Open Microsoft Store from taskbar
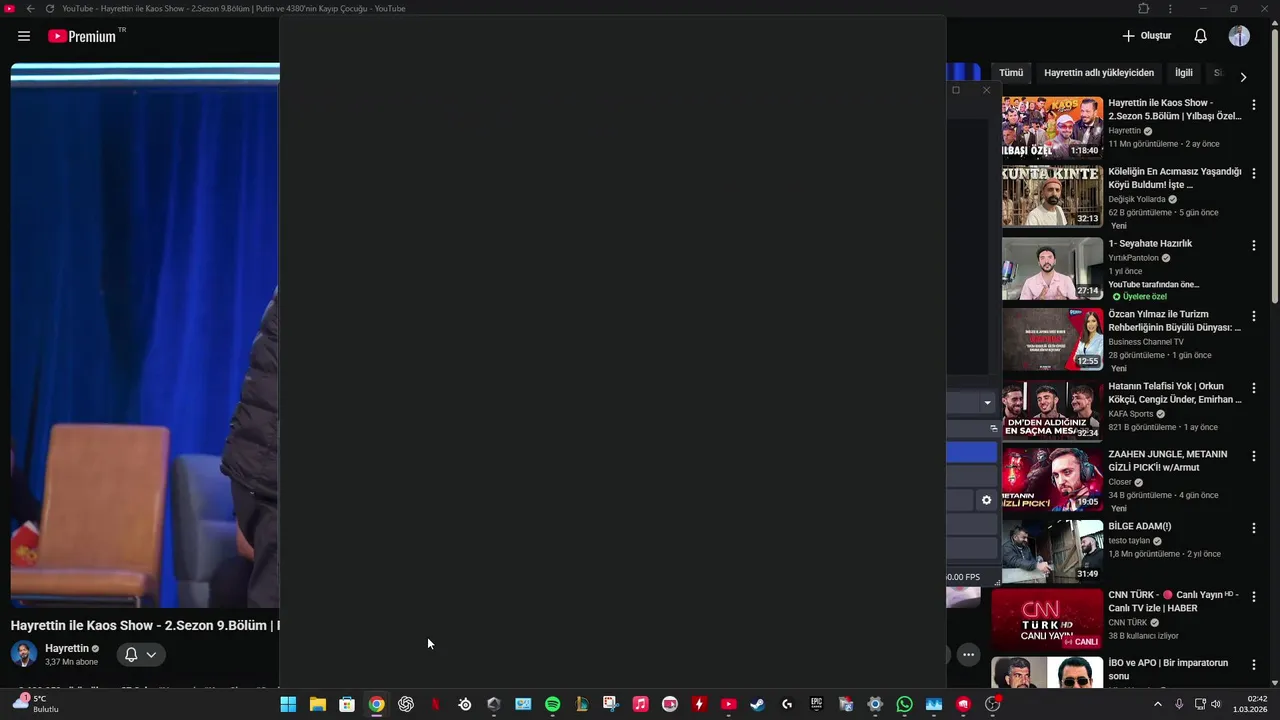 (x=347, y=704)
